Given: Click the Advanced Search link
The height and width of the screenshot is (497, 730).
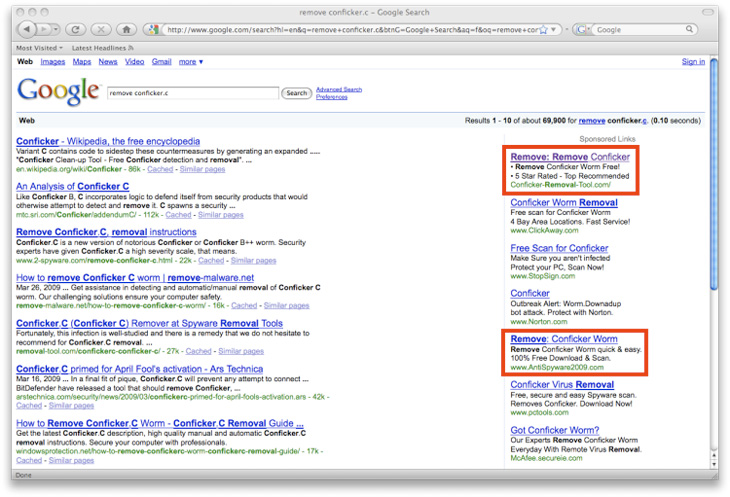Looking at the screenshot, I should click(x=339, y=89).
